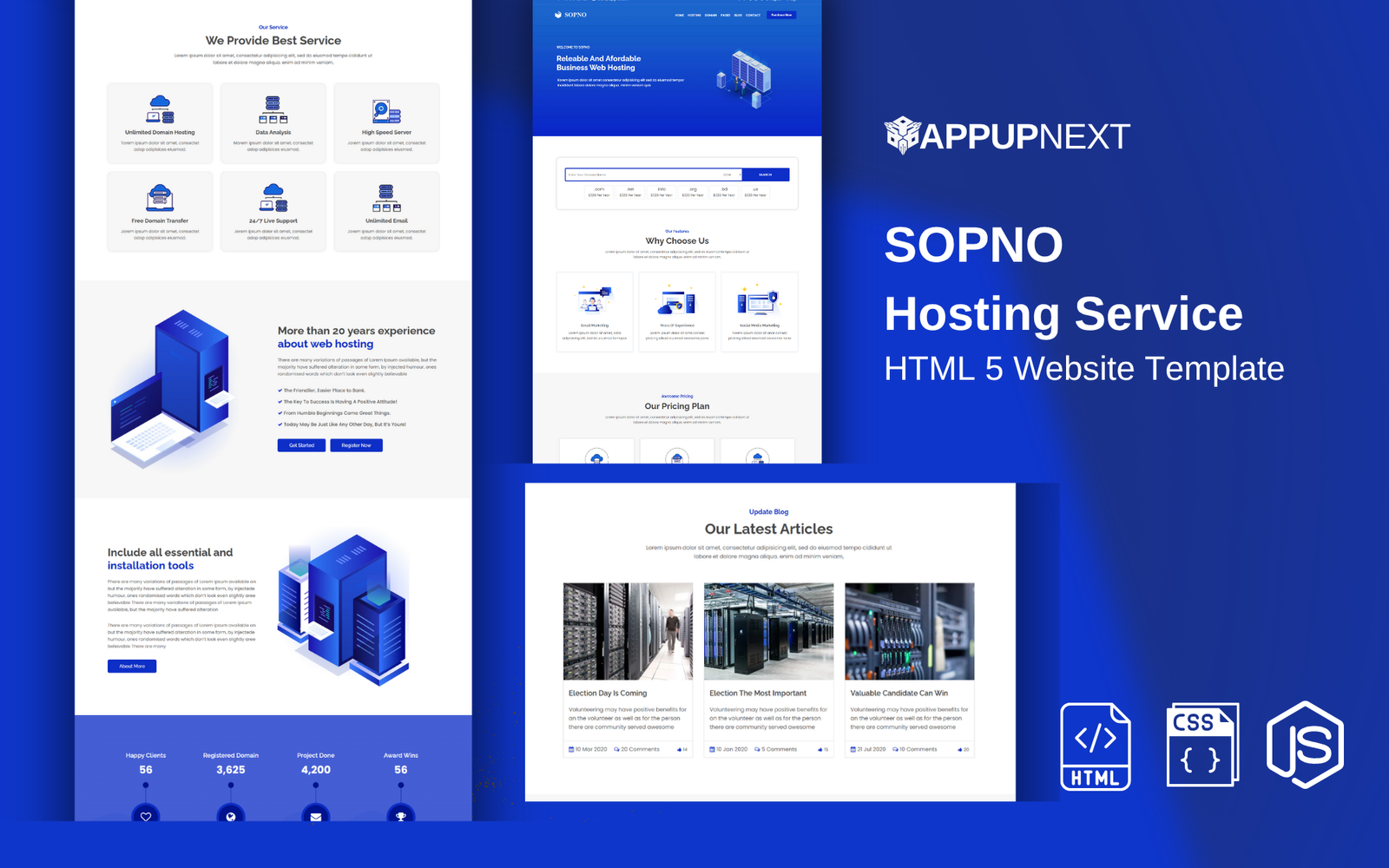Viewport: 1389px width, 868px height.
Task: Click the Node JS hexagon icon
Action: 1305,745
